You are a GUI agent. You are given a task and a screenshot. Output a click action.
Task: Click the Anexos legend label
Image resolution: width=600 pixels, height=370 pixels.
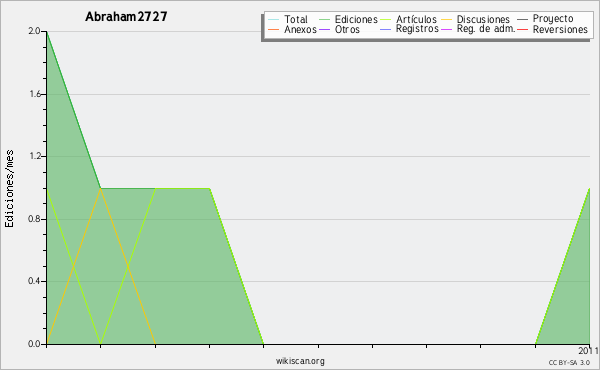pyautogui.click(x=300, y=29)
